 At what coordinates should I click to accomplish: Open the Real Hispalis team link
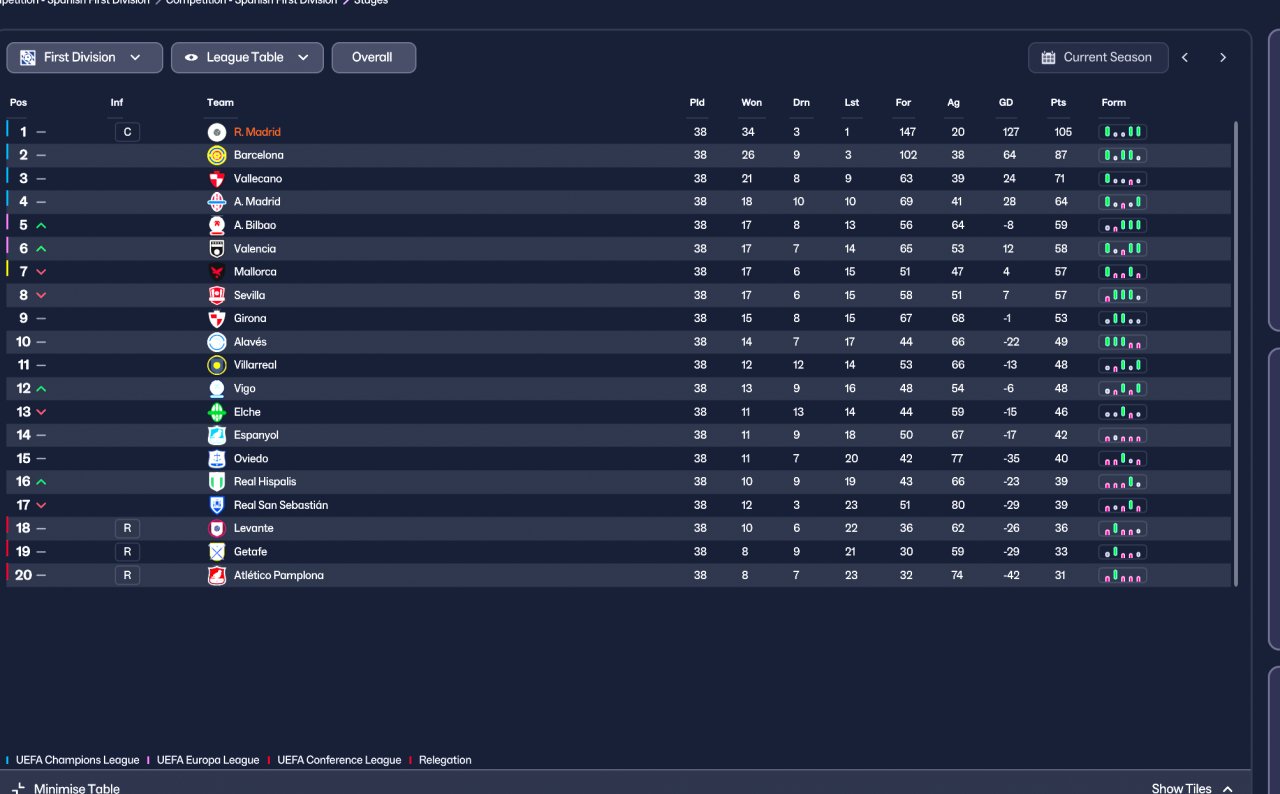265,482
